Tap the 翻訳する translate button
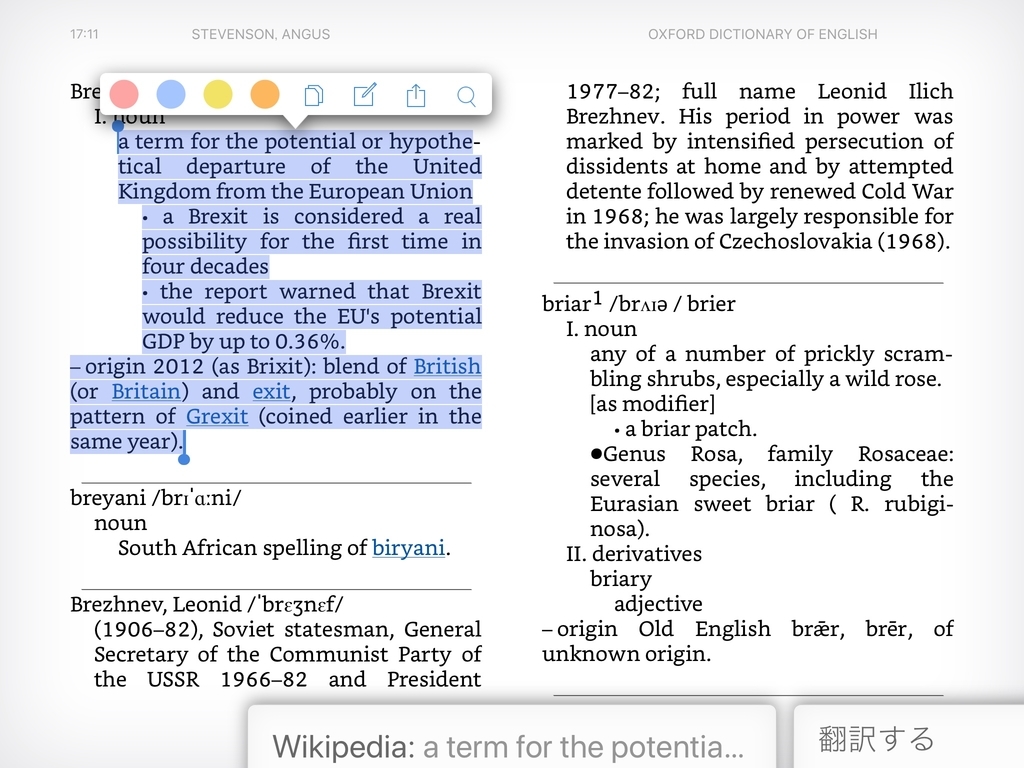Image resolution: width=1024 pixels, height=768 pixels. (x=908, y=736)
